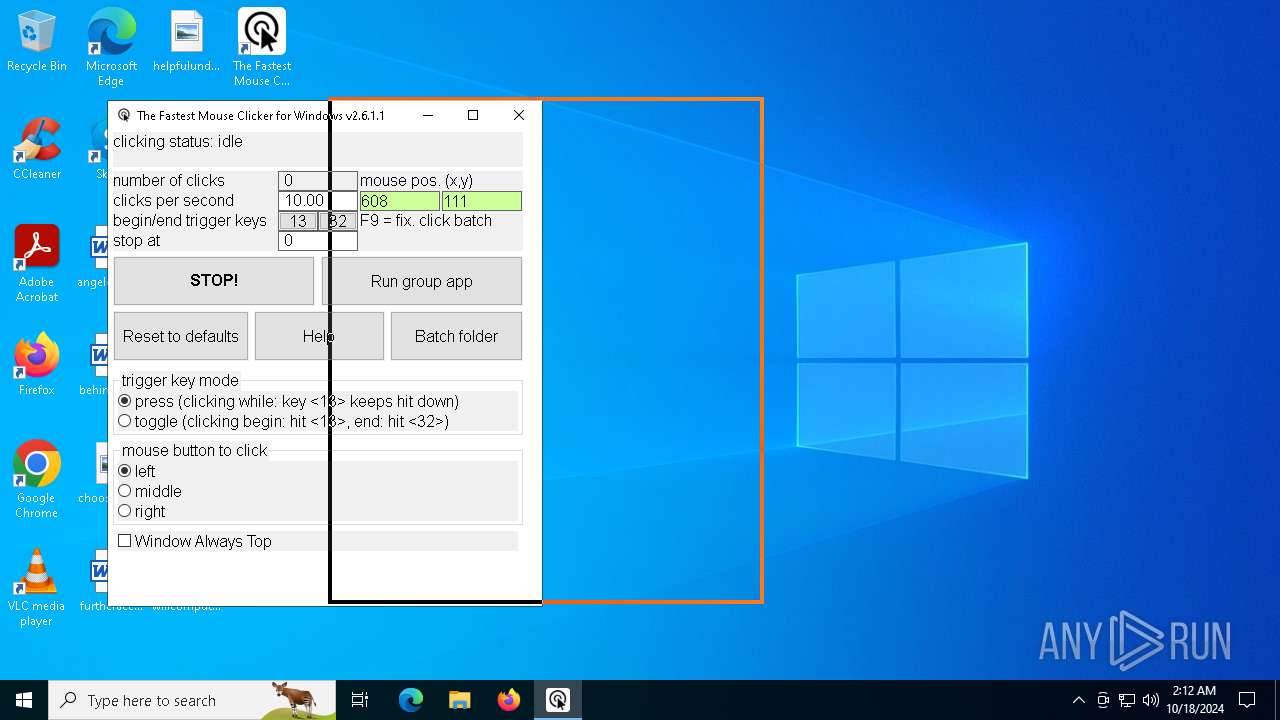The image size is (1280, 720).
Task: Click the clicks per second field
Action: pos(317,201)
